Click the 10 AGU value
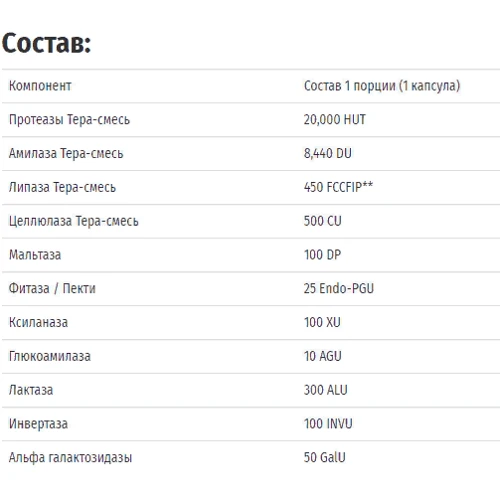This screenshot has height=500, width=500. 323,356
